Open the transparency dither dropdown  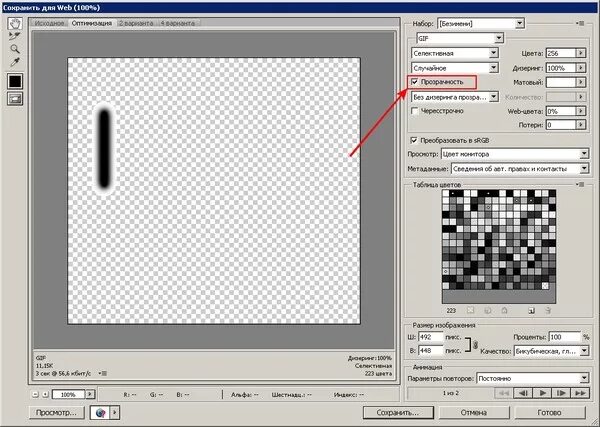point(455,97)
